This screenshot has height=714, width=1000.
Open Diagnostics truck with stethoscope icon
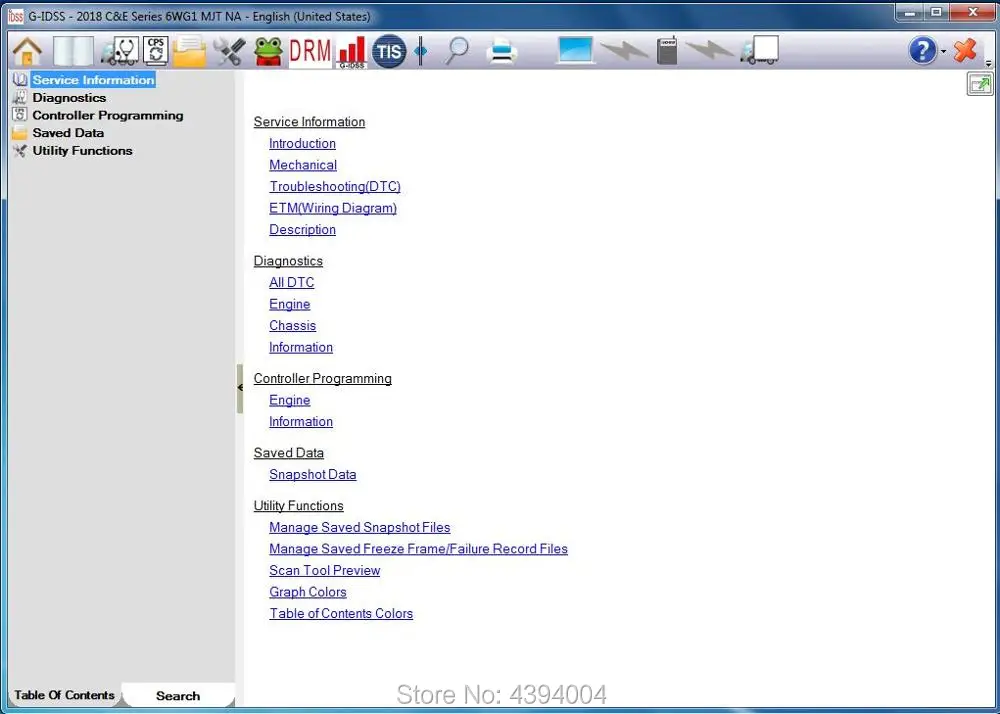click(119, 51)
